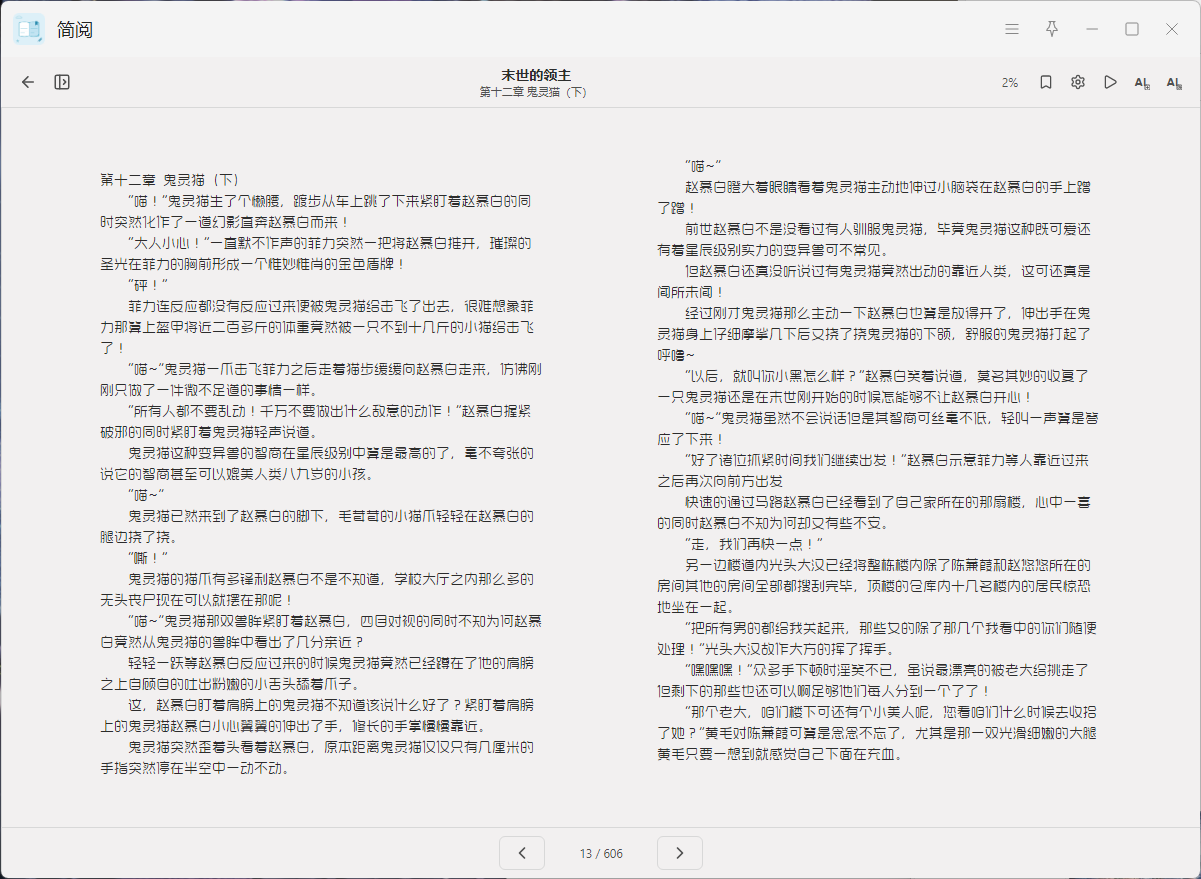Image resolution: width=1201 pixels, height=879 pixels.
Task: Click the first AI toolbar icon
Action: click(x=1142, y=82)
